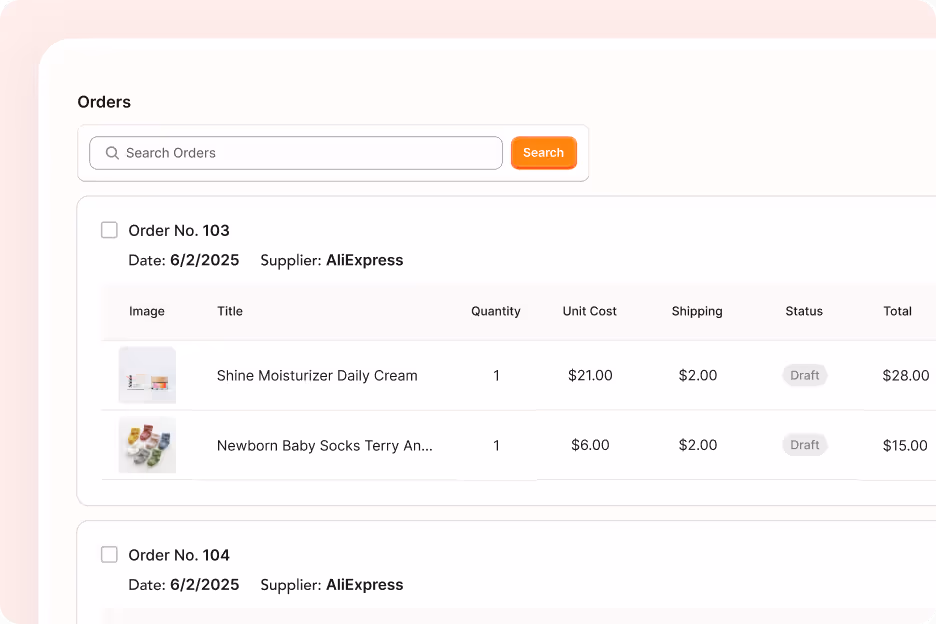Click the orange Search button
936x624 pixels.
[543, 153]
